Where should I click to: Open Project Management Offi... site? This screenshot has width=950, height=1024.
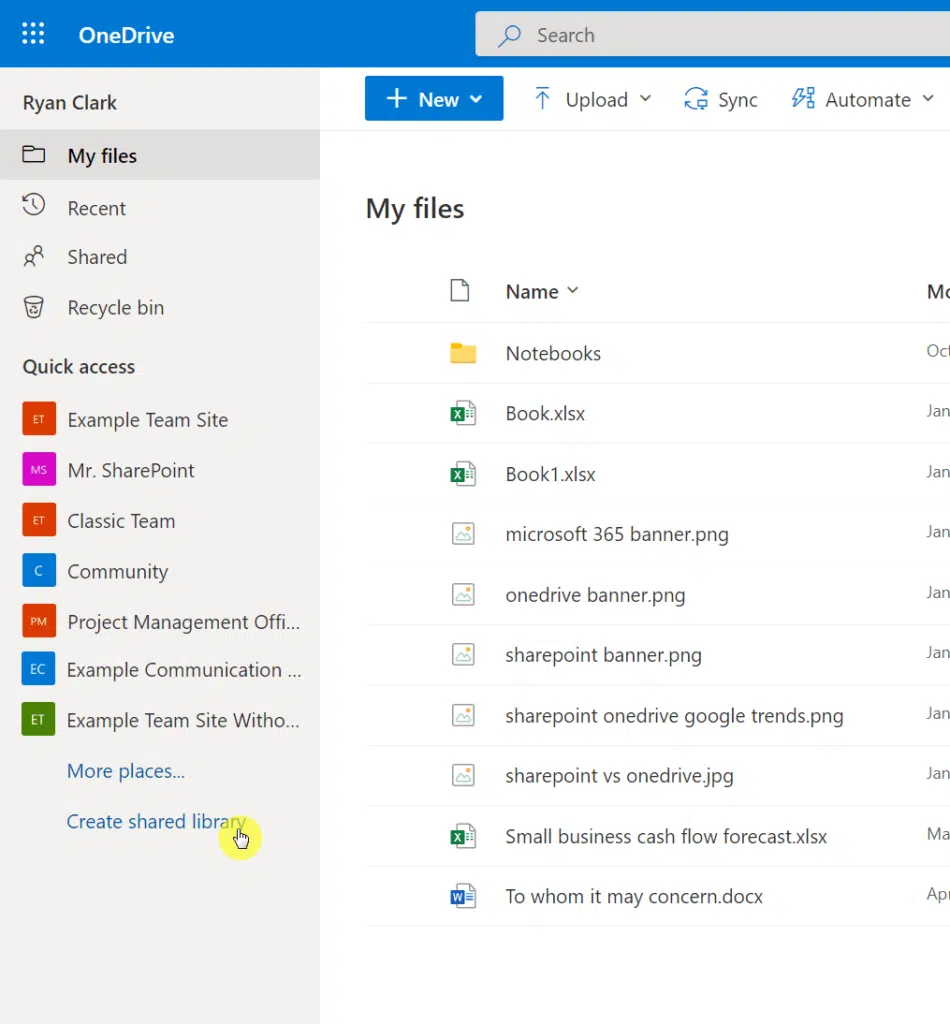pyautogui.click(x=183, y=622)
